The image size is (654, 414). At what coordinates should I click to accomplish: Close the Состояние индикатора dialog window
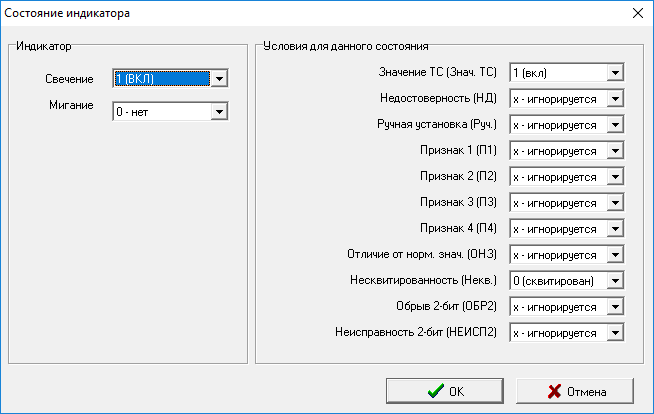coord(637,14)
